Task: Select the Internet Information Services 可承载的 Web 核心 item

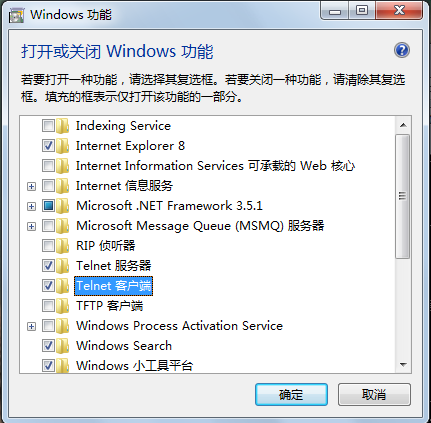Action: [215, 166]
